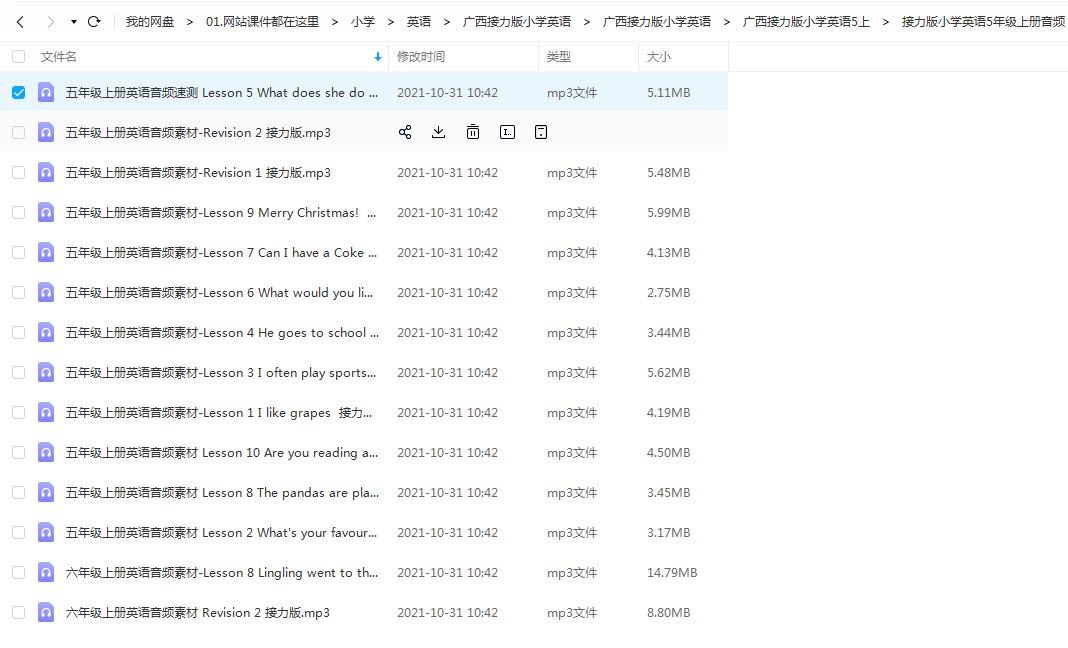Screen dimensions: 1068x648
Task: Sort by the 修改时间 column header
Action: point(421,57)
